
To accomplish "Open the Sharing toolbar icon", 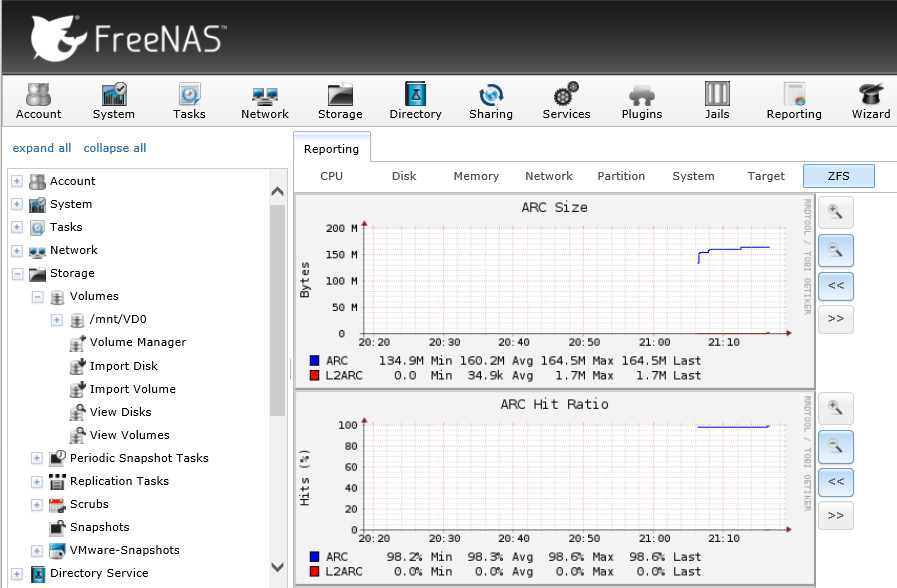I will [491, 101].
